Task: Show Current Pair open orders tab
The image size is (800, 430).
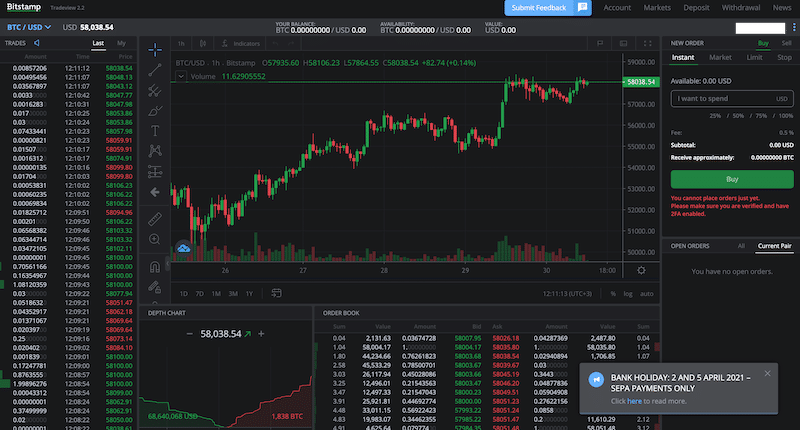Action: [x=774, y=246]
